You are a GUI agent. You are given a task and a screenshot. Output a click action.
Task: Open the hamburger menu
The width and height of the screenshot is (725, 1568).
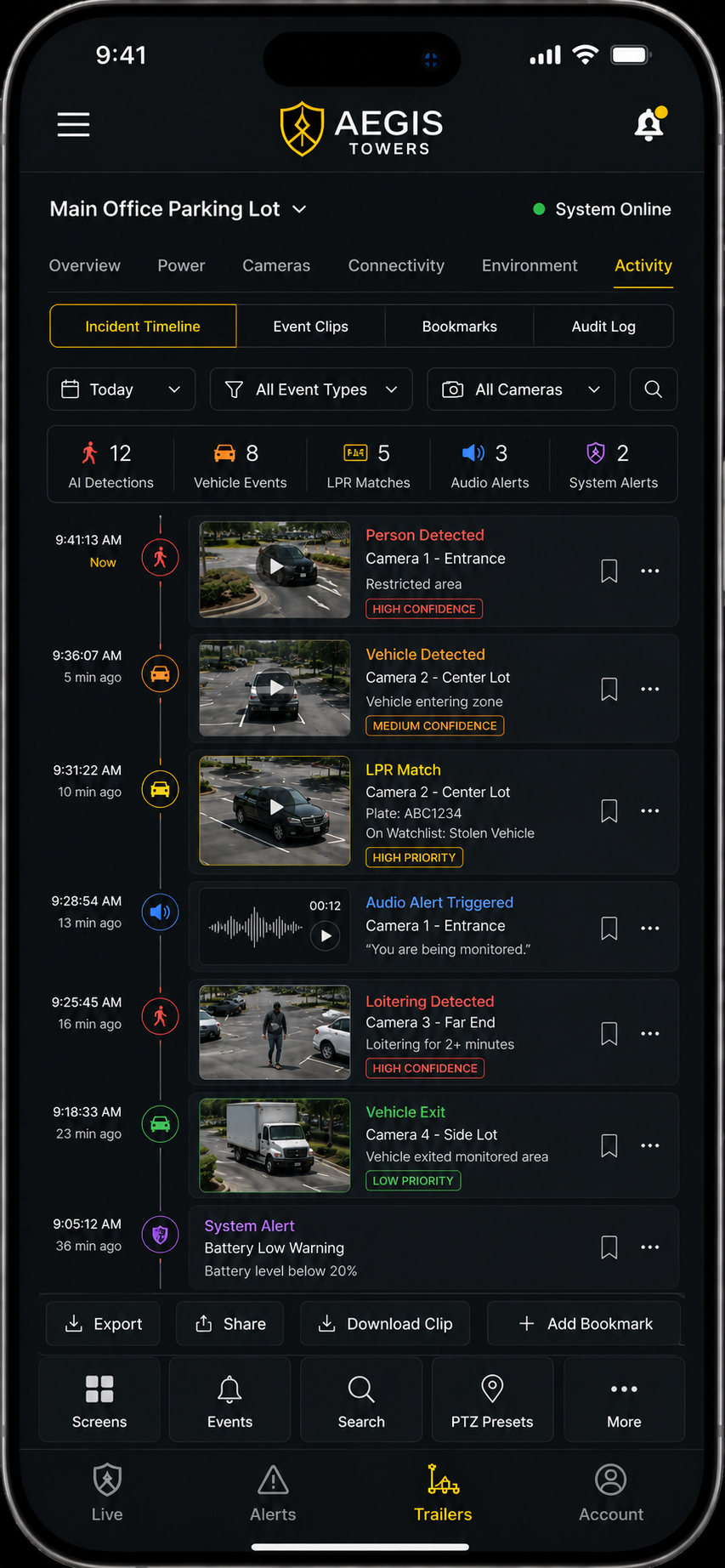(x=73, y=124)
